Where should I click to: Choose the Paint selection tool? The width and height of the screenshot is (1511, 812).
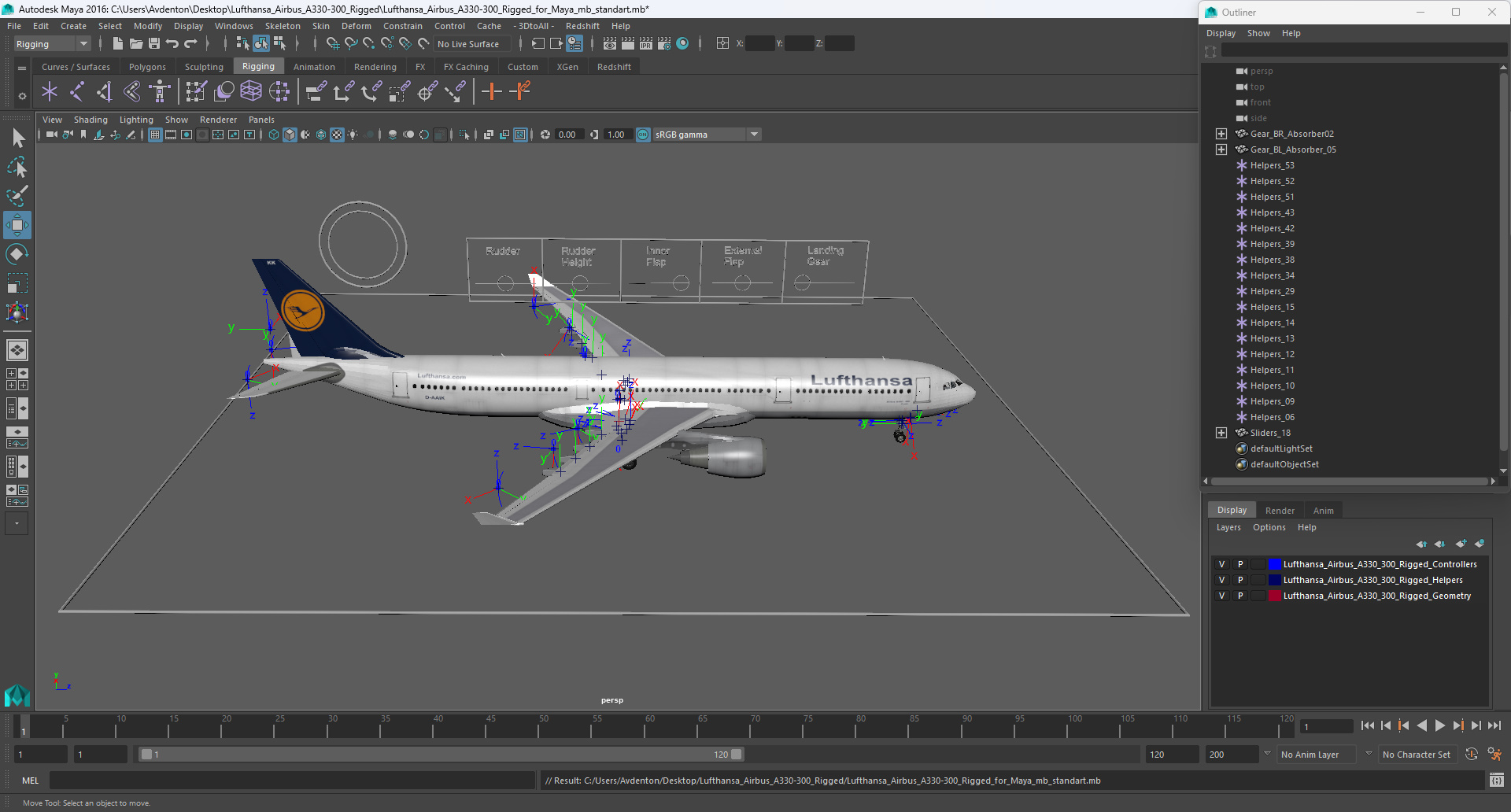click(x=17, y=196)
